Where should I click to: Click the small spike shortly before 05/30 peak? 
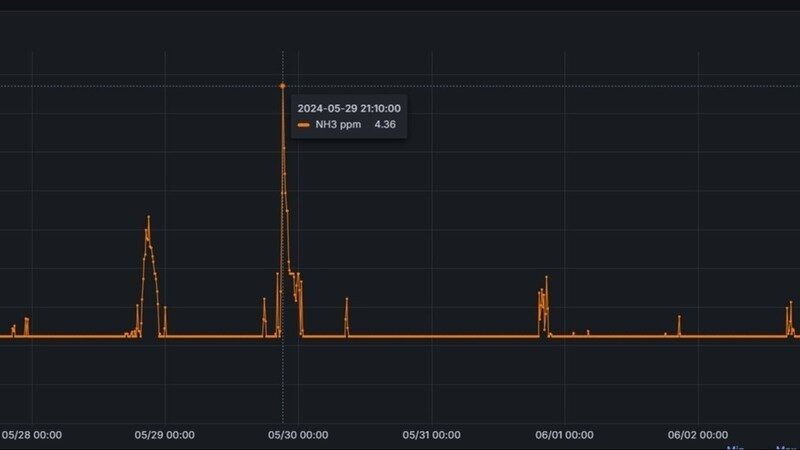point(264,299)
